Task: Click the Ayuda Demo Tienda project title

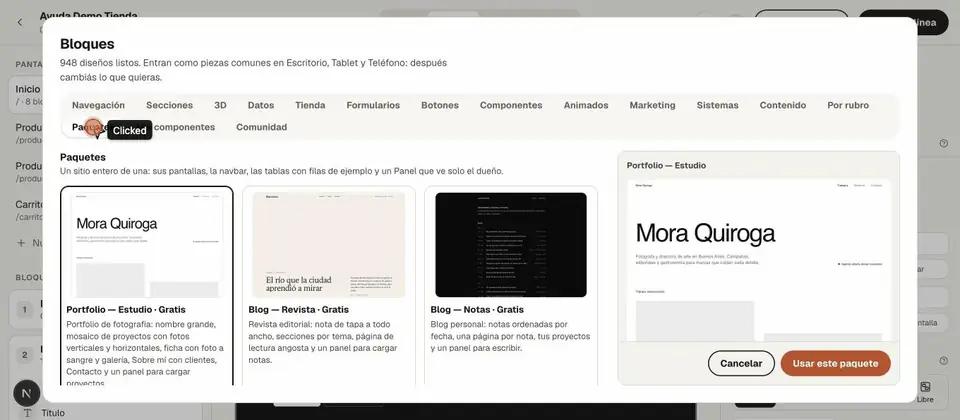Action: click(x=89, y=15)
